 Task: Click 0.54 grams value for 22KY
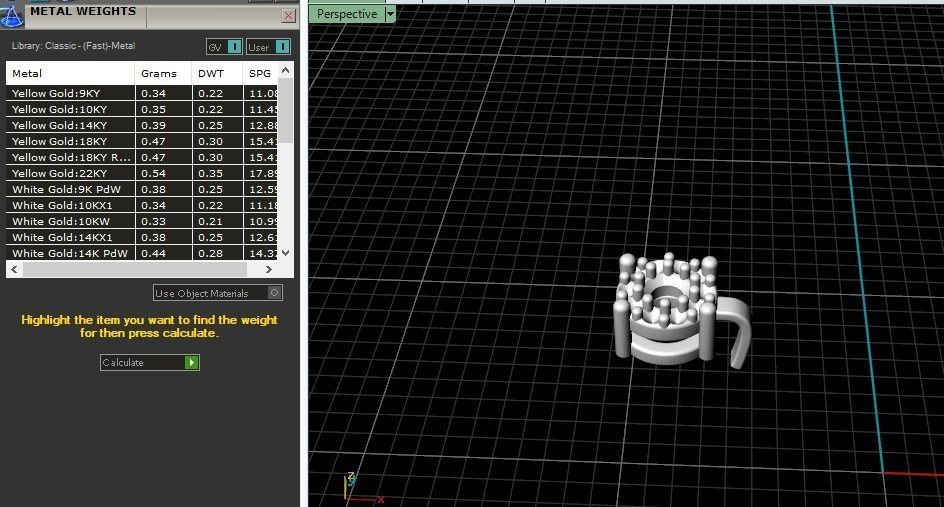(154, 173)
